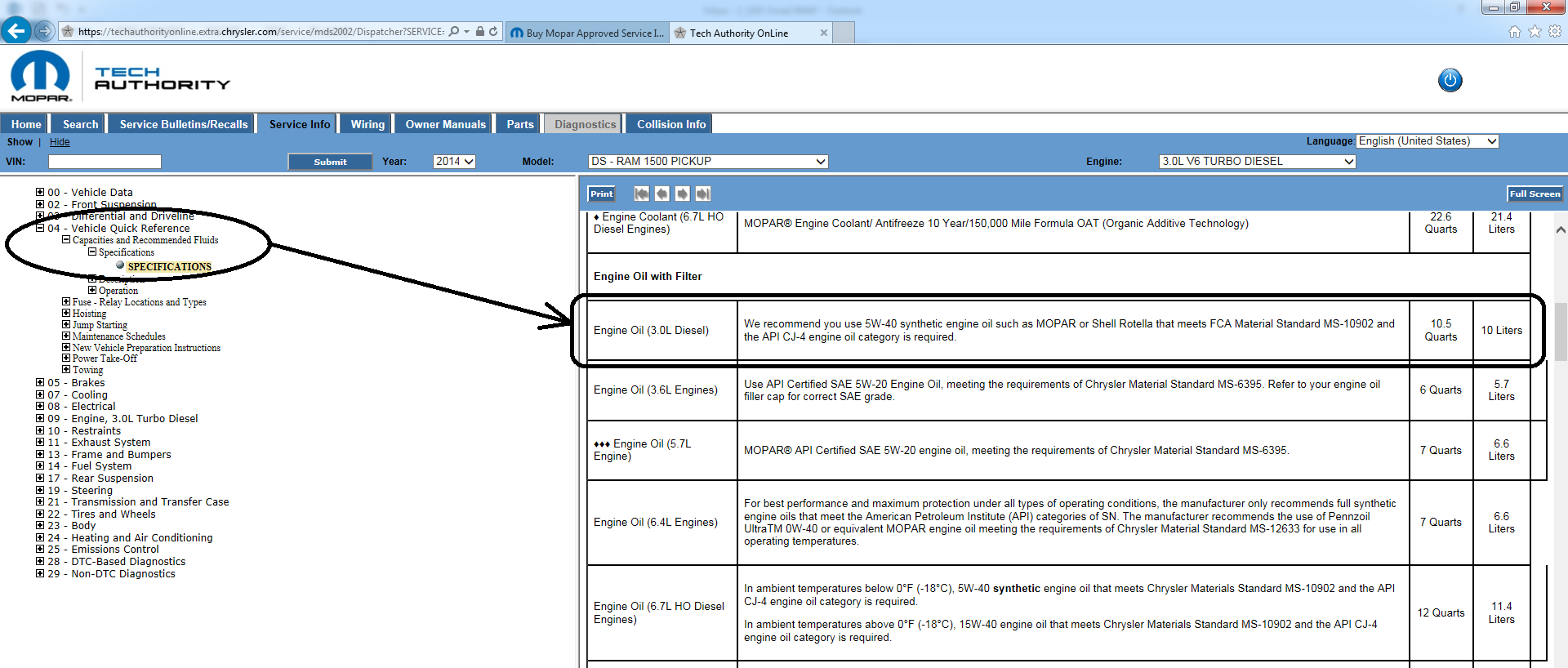Click the browser back arrow button
The width and height of the screenshot is (1568, 668).
point(16,31)
